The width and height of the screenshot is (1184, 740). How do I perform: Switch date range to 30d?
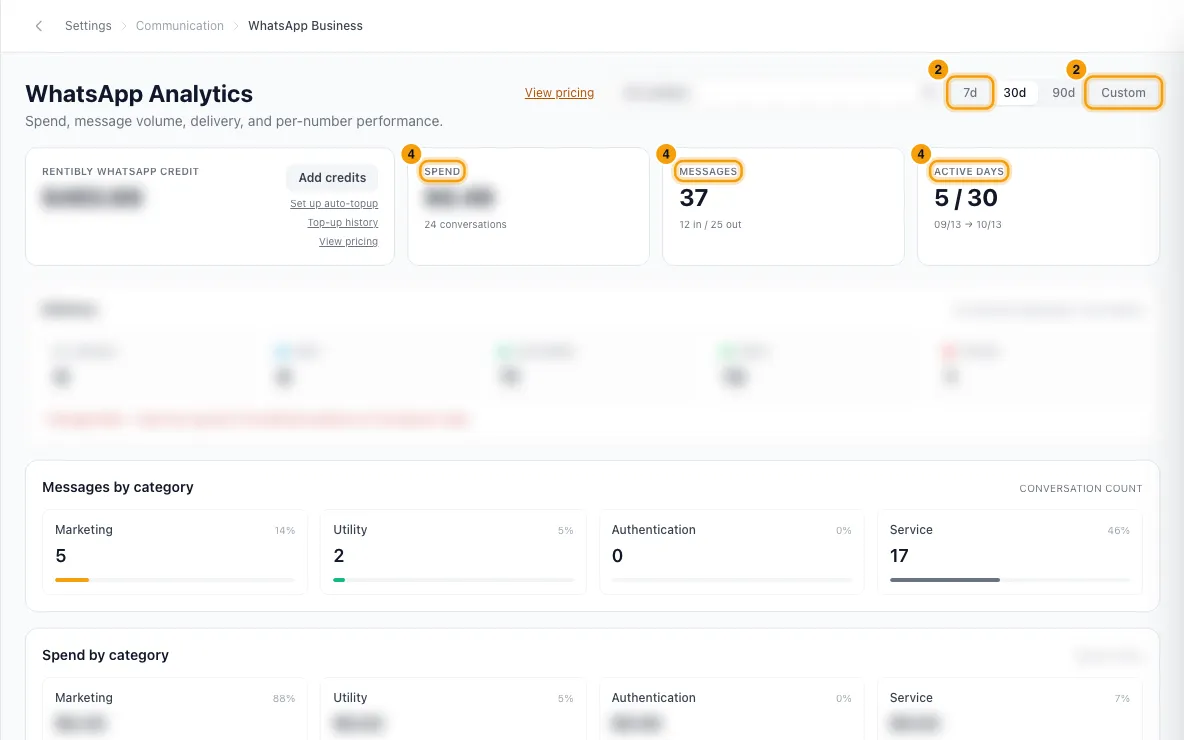tap(1014, 93)
